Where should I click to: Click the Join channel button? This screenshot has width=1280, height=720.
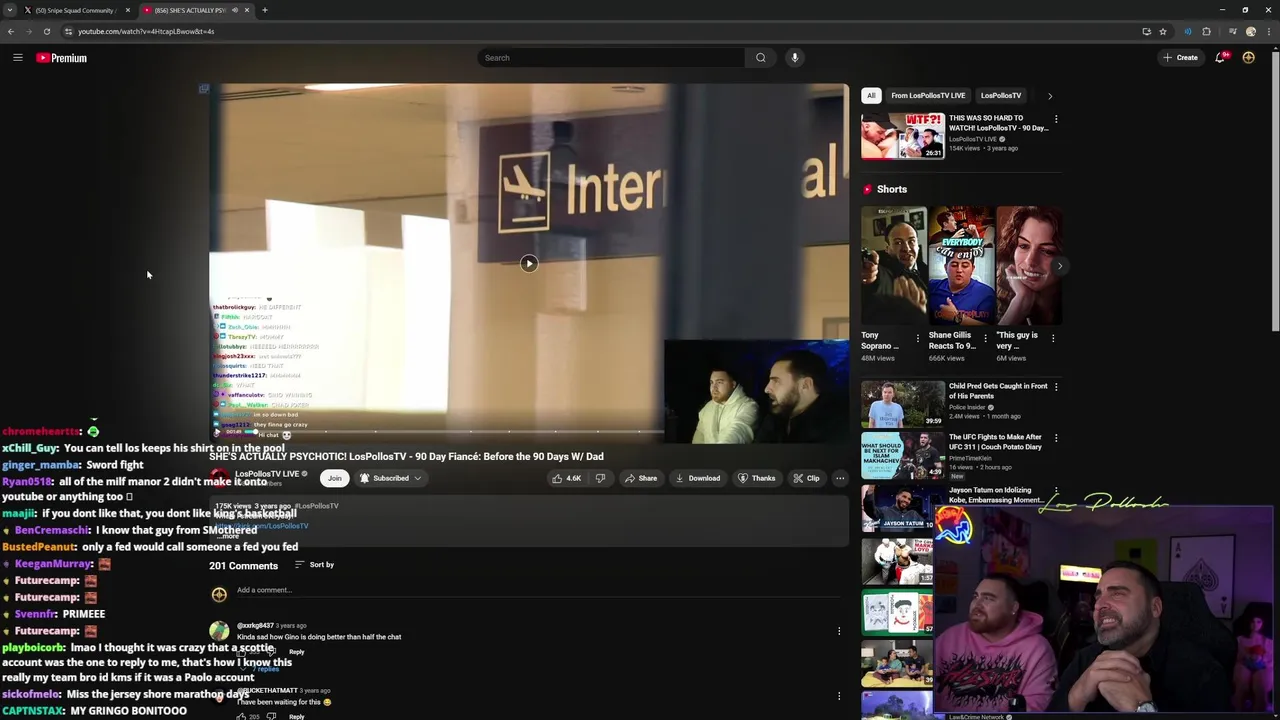(335, 478)
